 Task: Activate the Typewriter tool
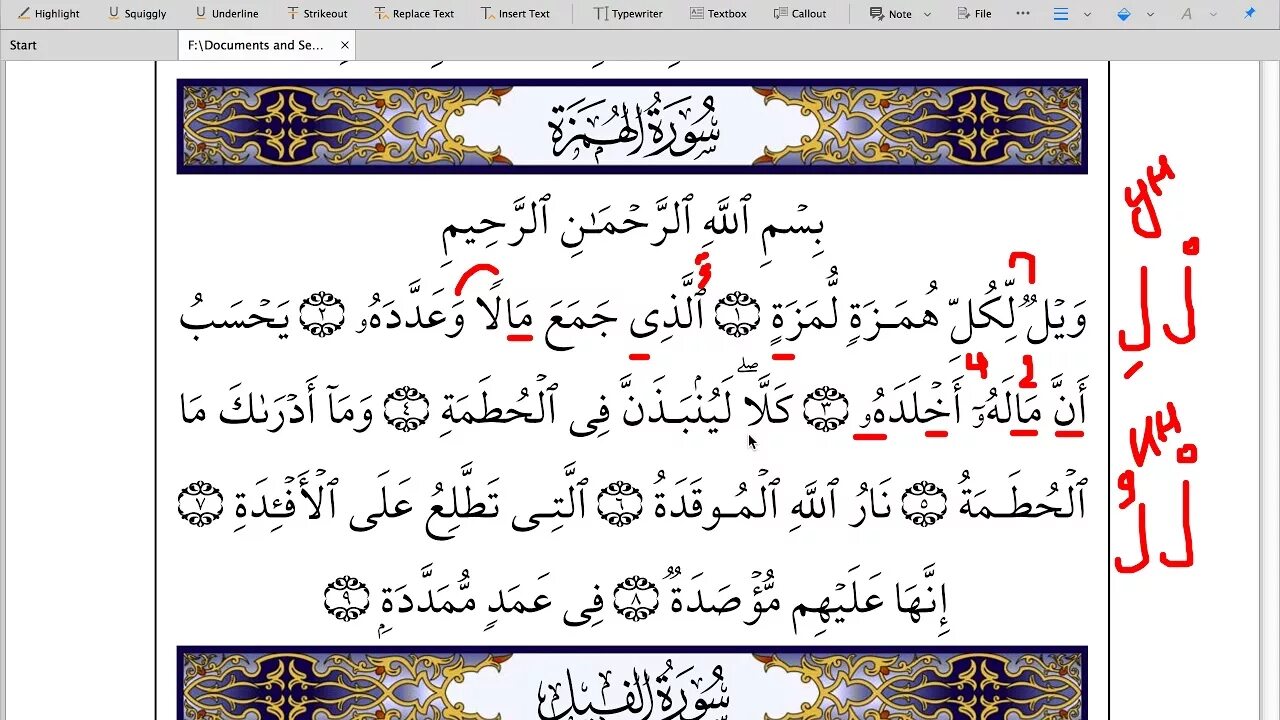628,14
